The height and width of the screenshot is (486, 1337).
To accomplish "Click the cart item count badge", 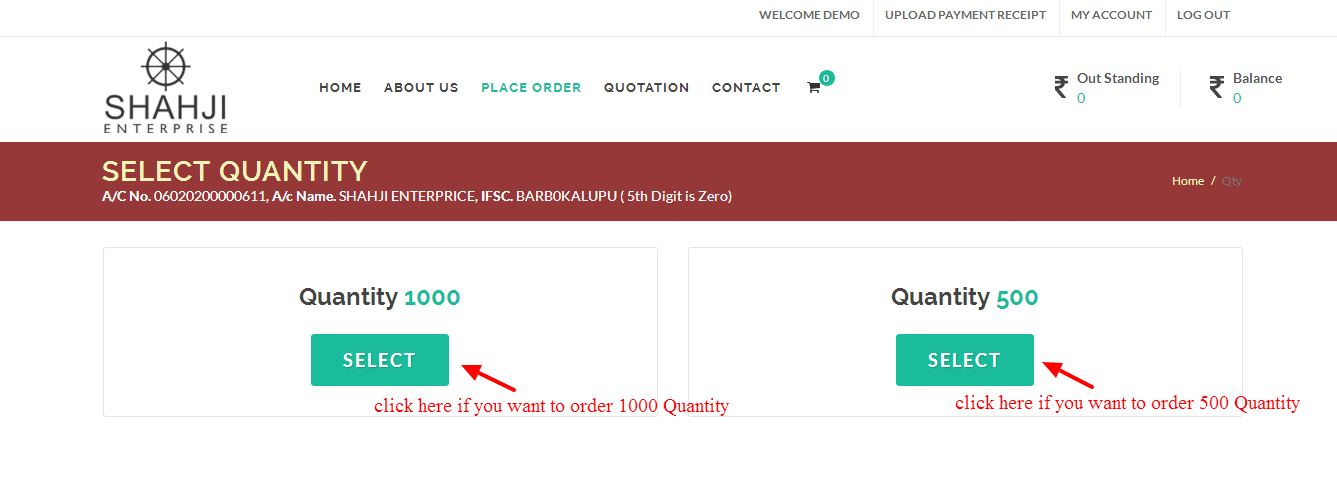I will (x=827, y=78).
